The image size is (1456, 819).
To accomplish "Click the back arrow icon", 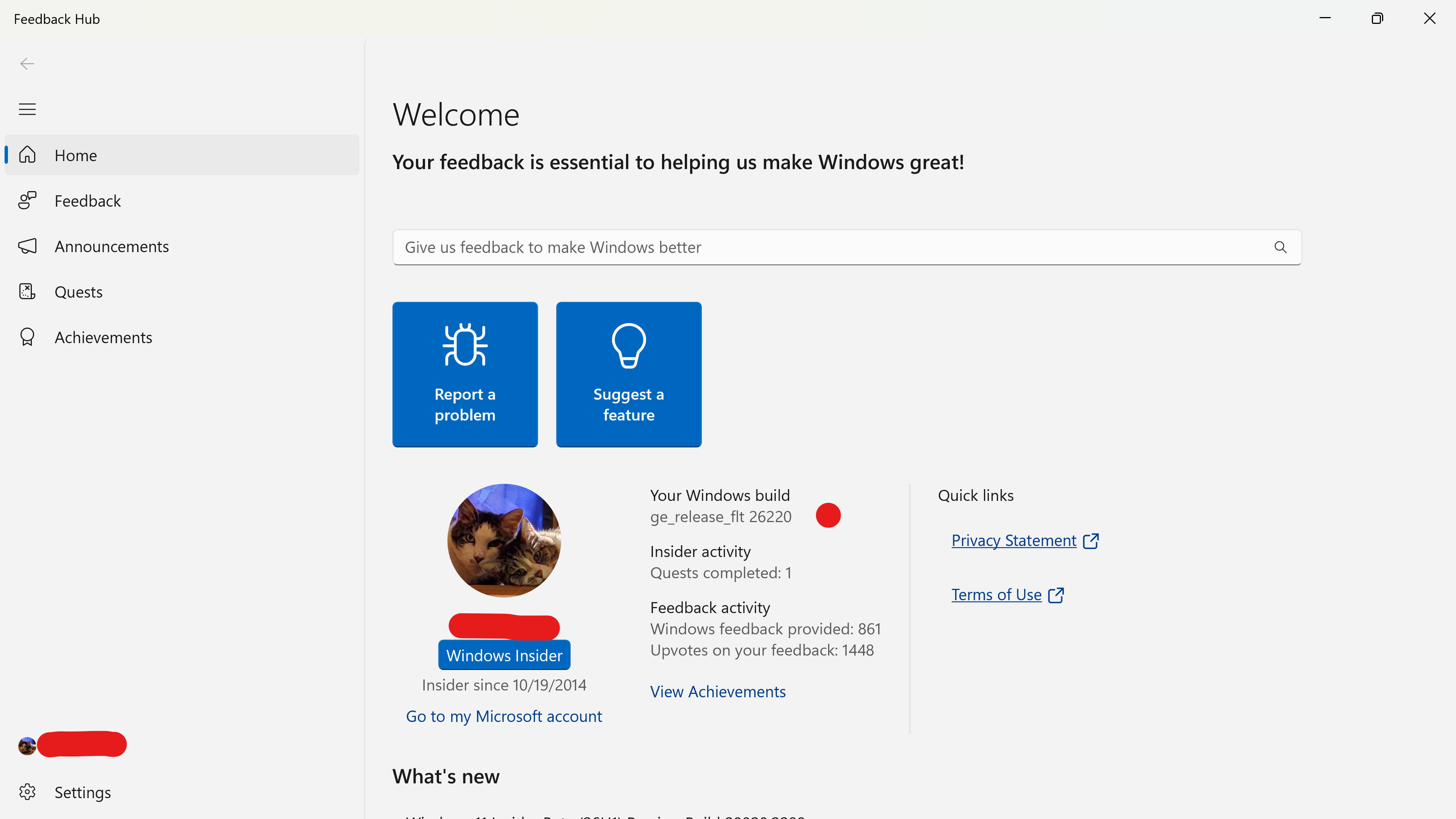I will pyautogui.click(x=27, y=64).
